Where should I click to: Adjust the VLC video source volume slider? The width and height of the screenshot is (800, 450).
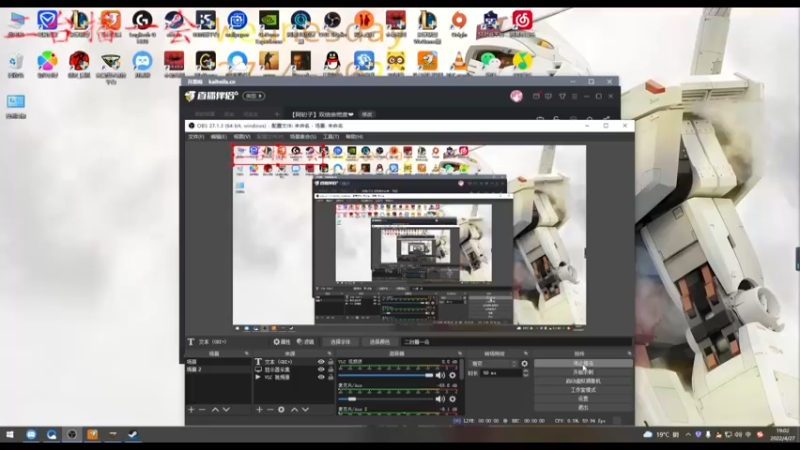pyautogui.click(x=386, y=376)
